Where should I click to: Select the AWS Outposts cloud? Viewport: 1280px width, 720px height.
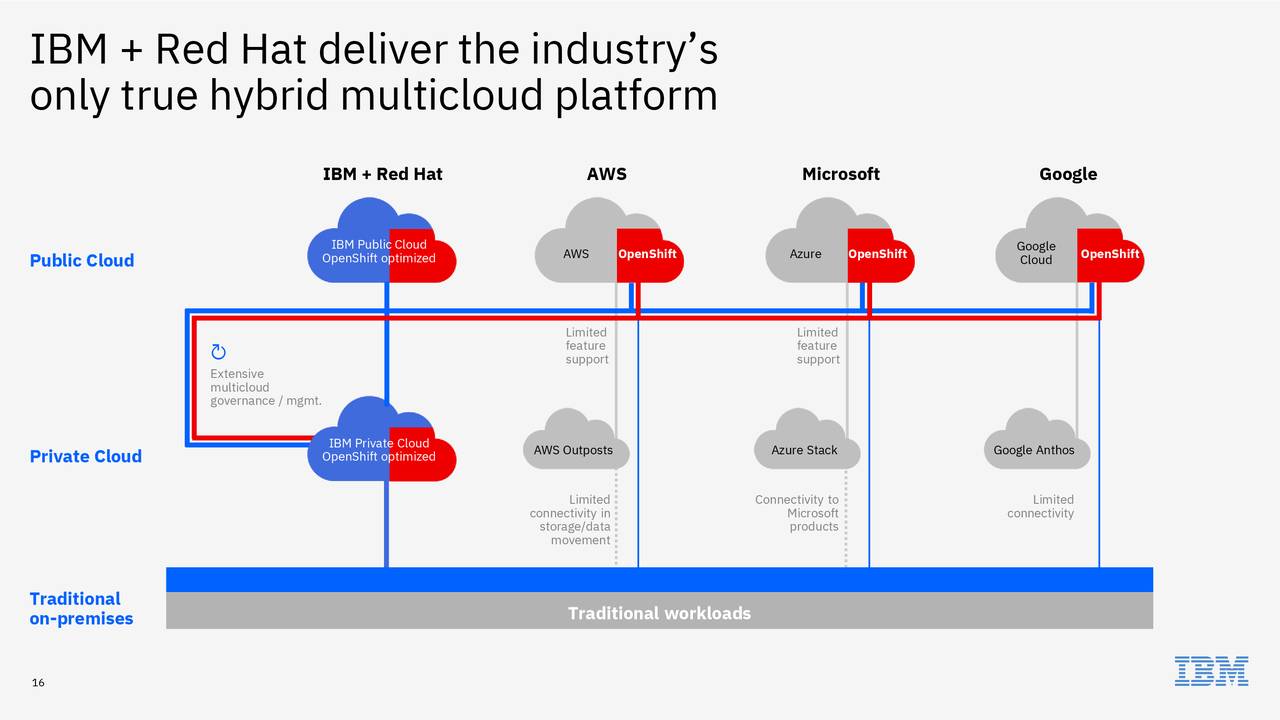click(x=575, y=440)
